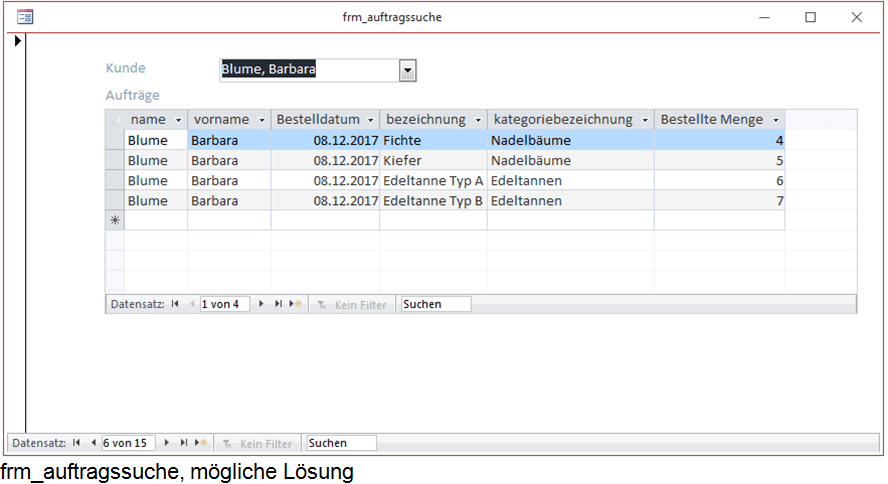Go to next record in main form navigator
The image size is (888, 484).
167,443
